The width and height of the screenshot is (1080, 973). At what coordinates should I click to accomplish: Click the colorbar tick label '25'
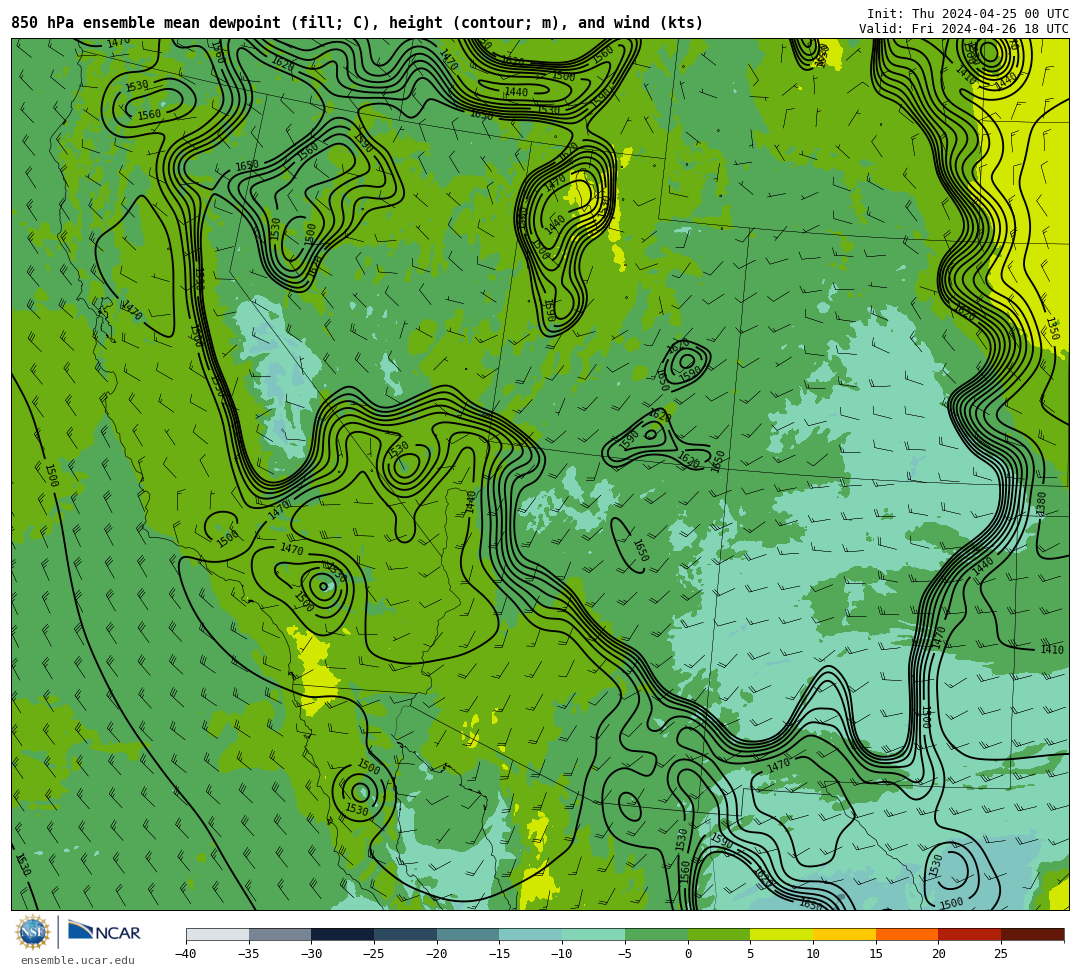(1001, 954)
